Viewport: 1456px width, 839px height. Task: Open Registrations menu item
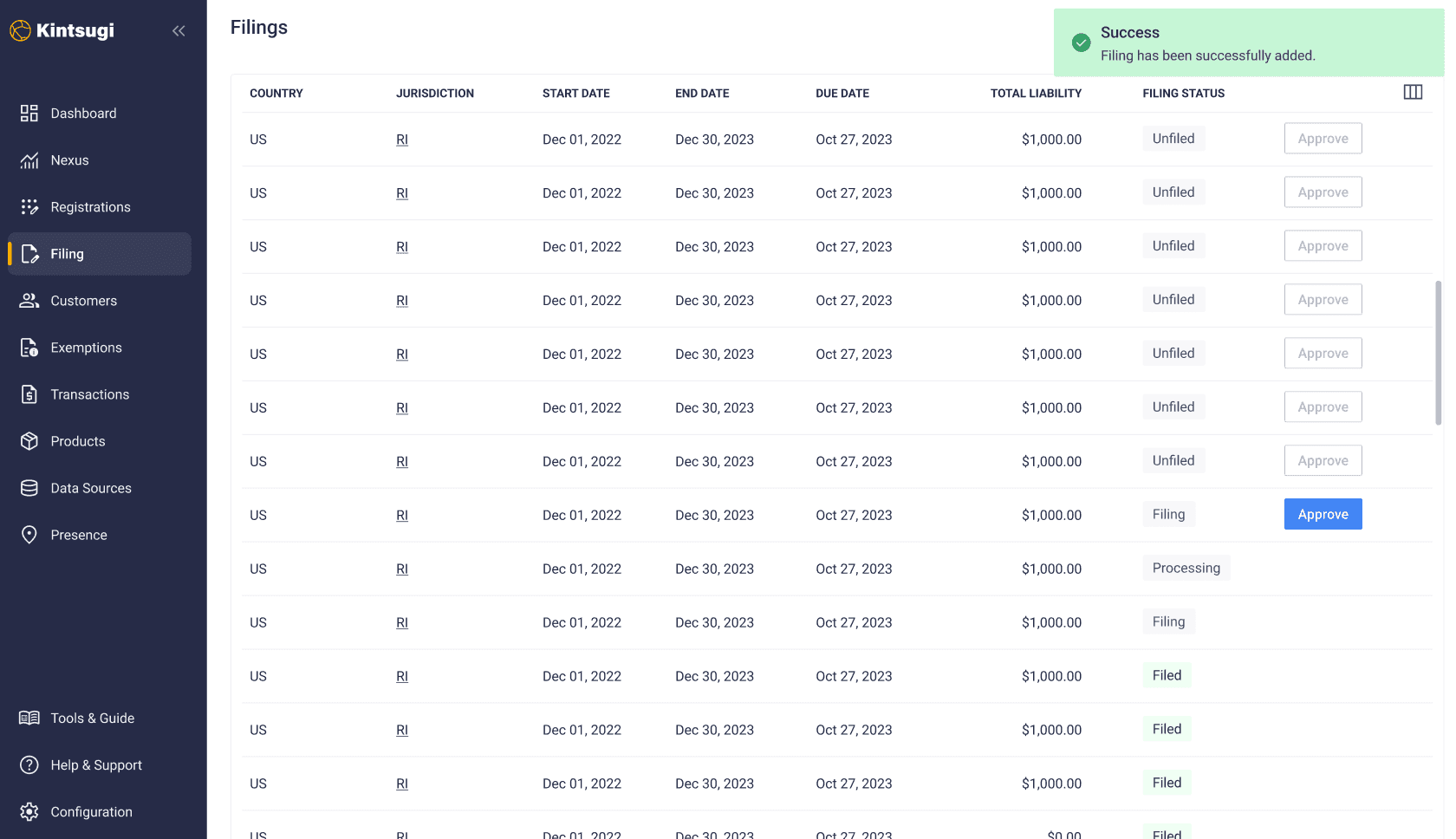pyautogui.click(x=100, y=207)
